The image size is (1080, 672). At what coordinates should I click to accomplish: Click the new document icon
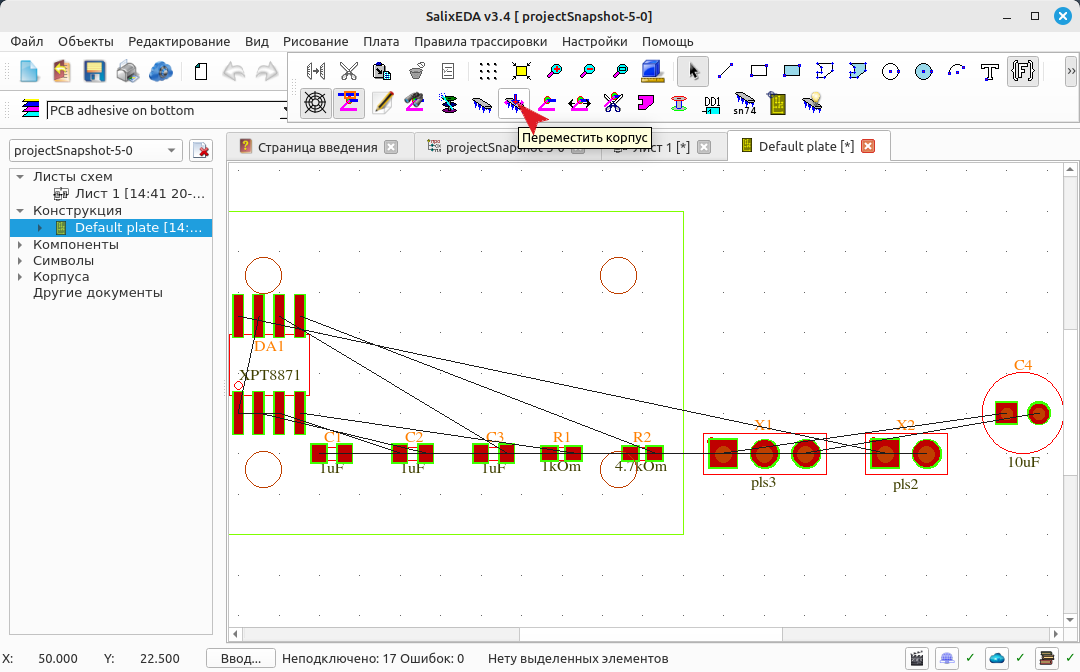(29, 72)
